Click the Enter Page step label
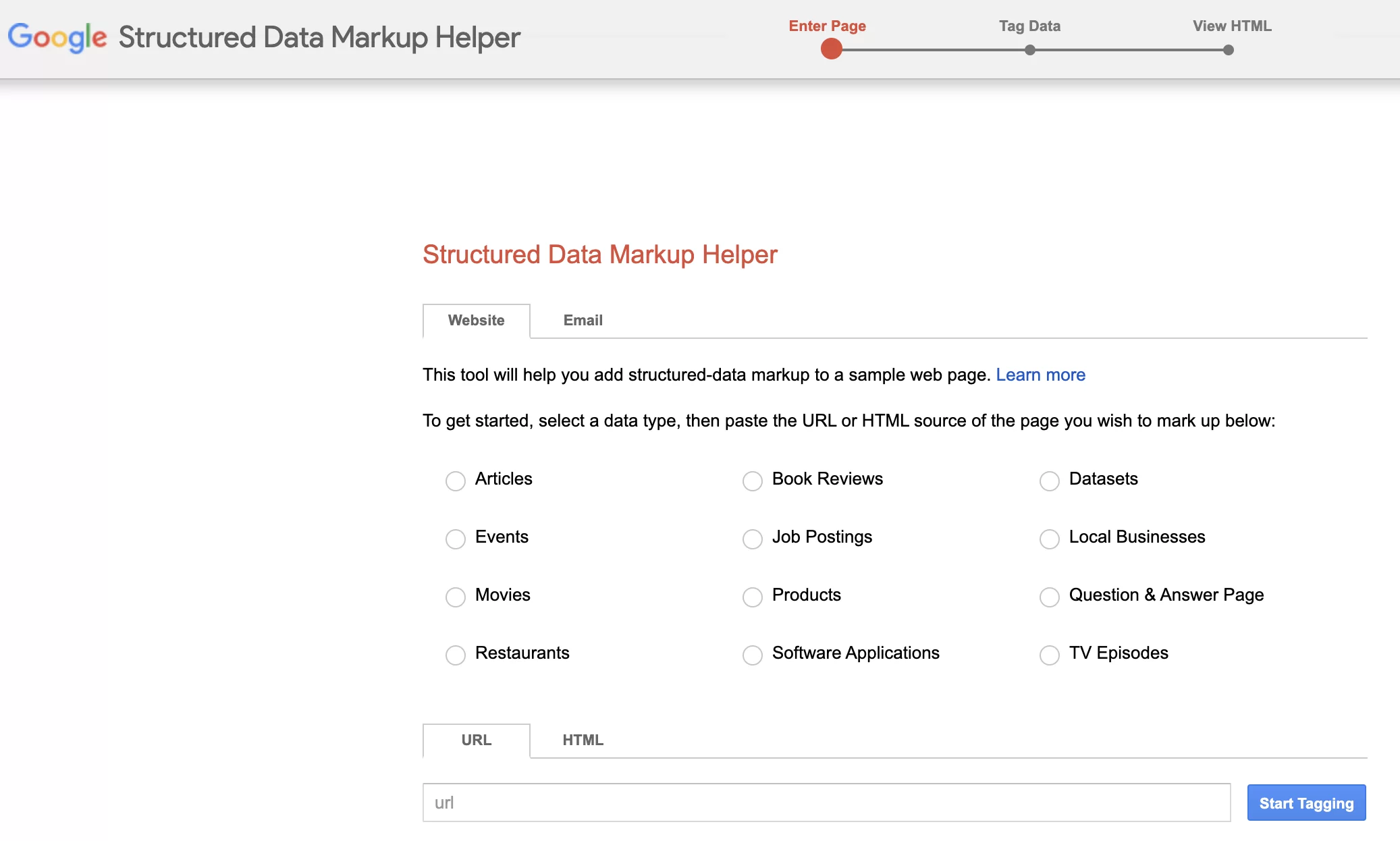The image size is (1400, 841). pyautogui.click(x=828, y=26)
